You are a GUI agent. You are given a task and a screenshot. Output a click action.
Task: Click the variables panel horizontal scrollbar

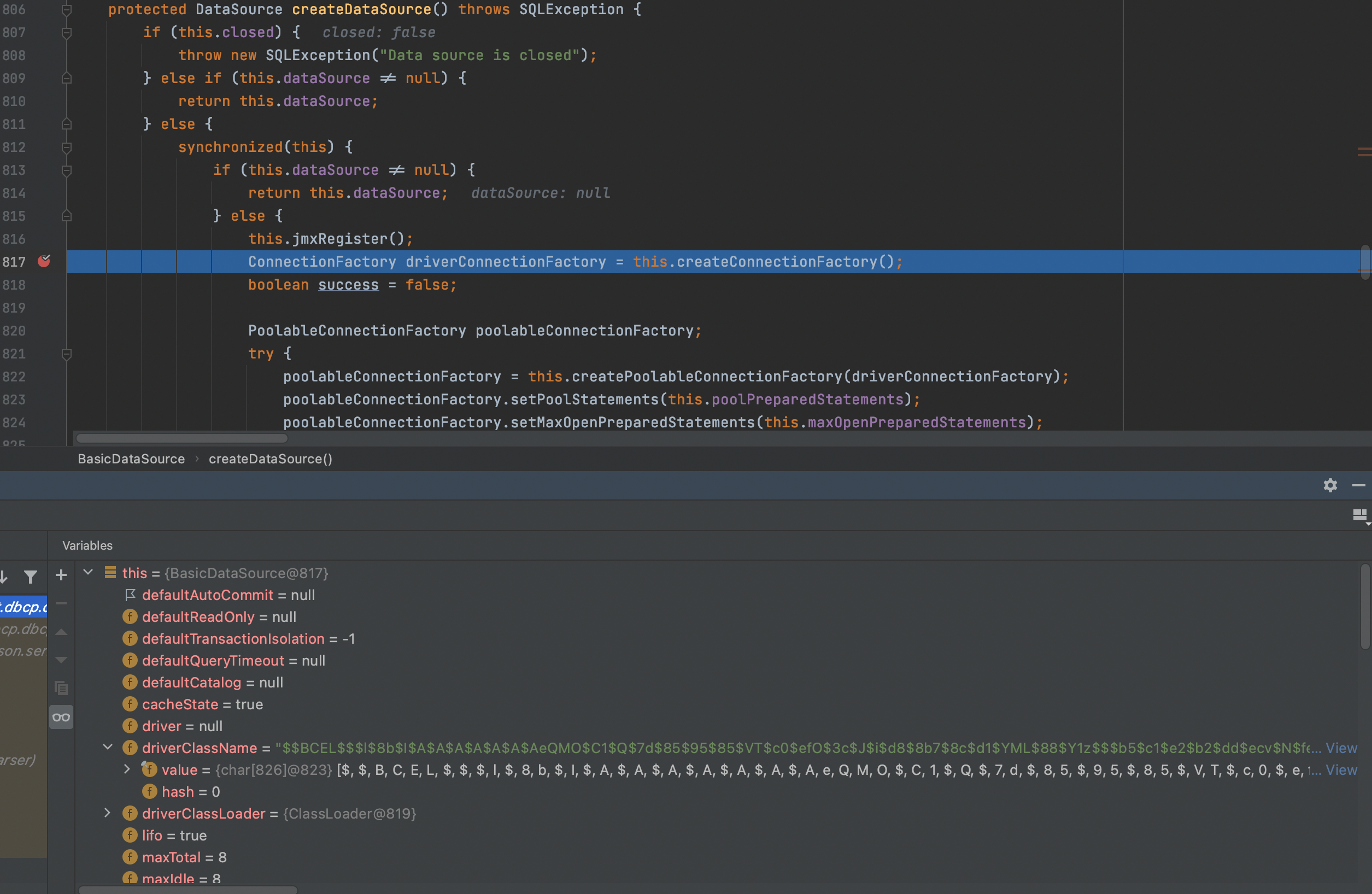pos(188,890)
